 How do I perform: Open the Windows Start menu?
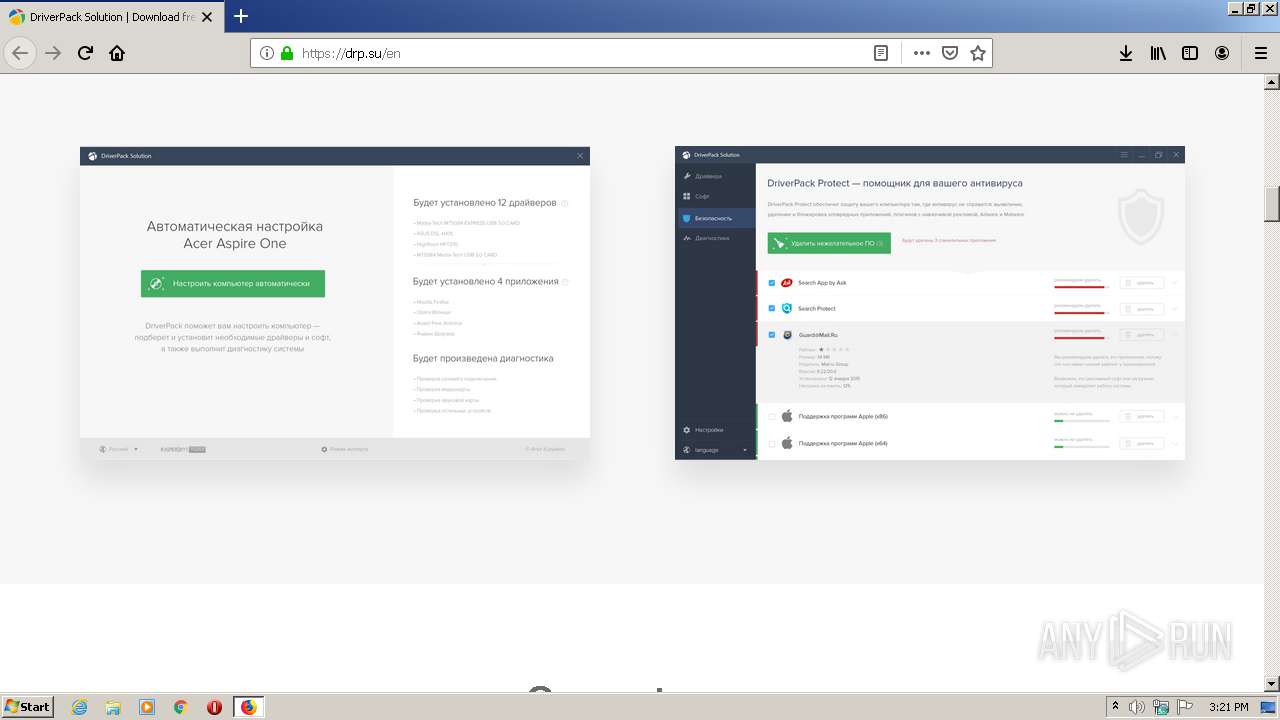coord(28,707)
